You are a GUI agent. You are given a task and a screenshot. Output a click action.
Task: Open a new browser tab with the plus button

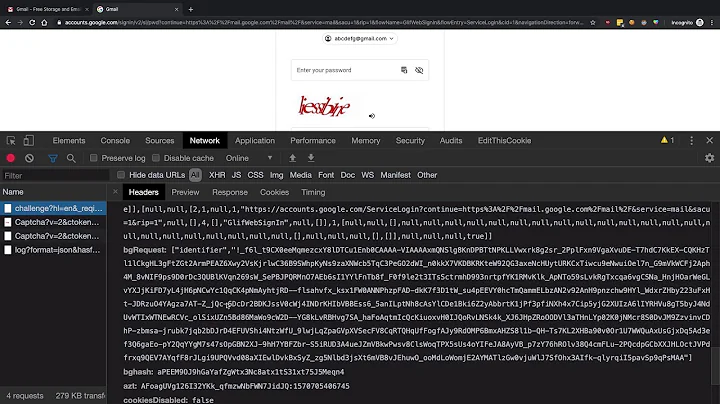coord(191,9)
